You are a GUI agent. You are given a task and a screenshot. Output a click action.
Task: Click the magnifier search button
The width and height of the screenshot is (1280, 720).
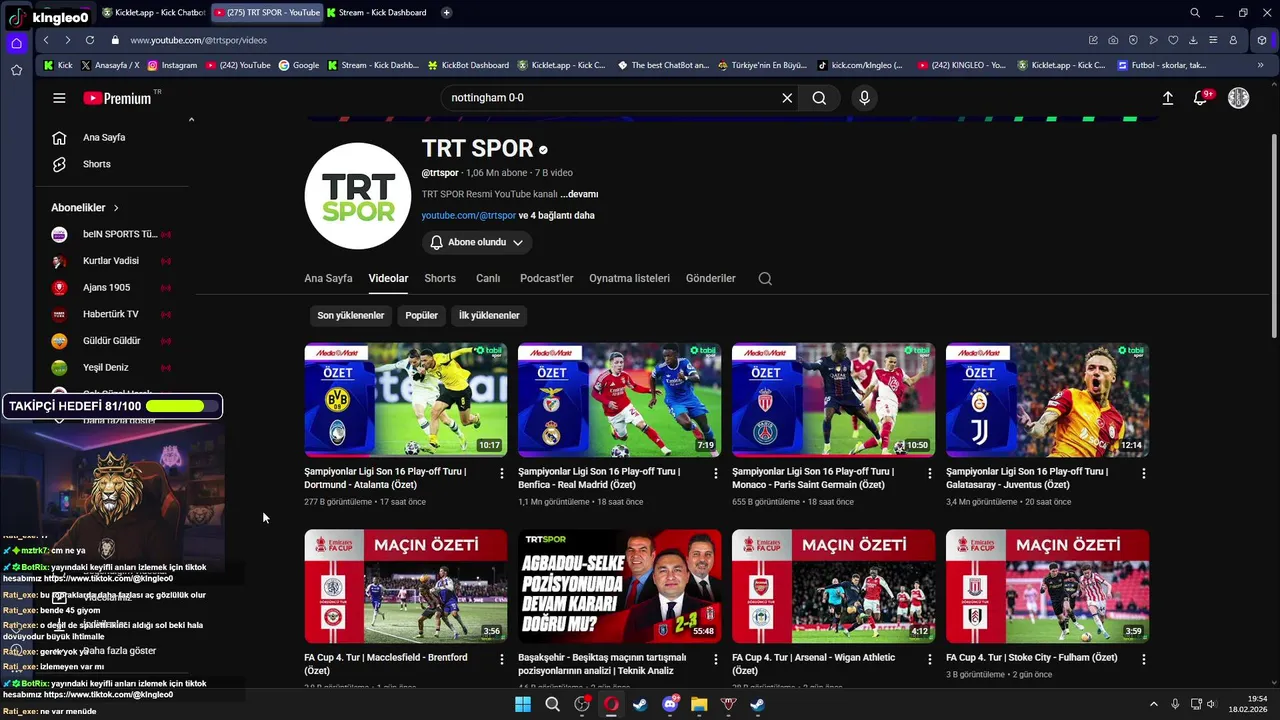(819, 98)
